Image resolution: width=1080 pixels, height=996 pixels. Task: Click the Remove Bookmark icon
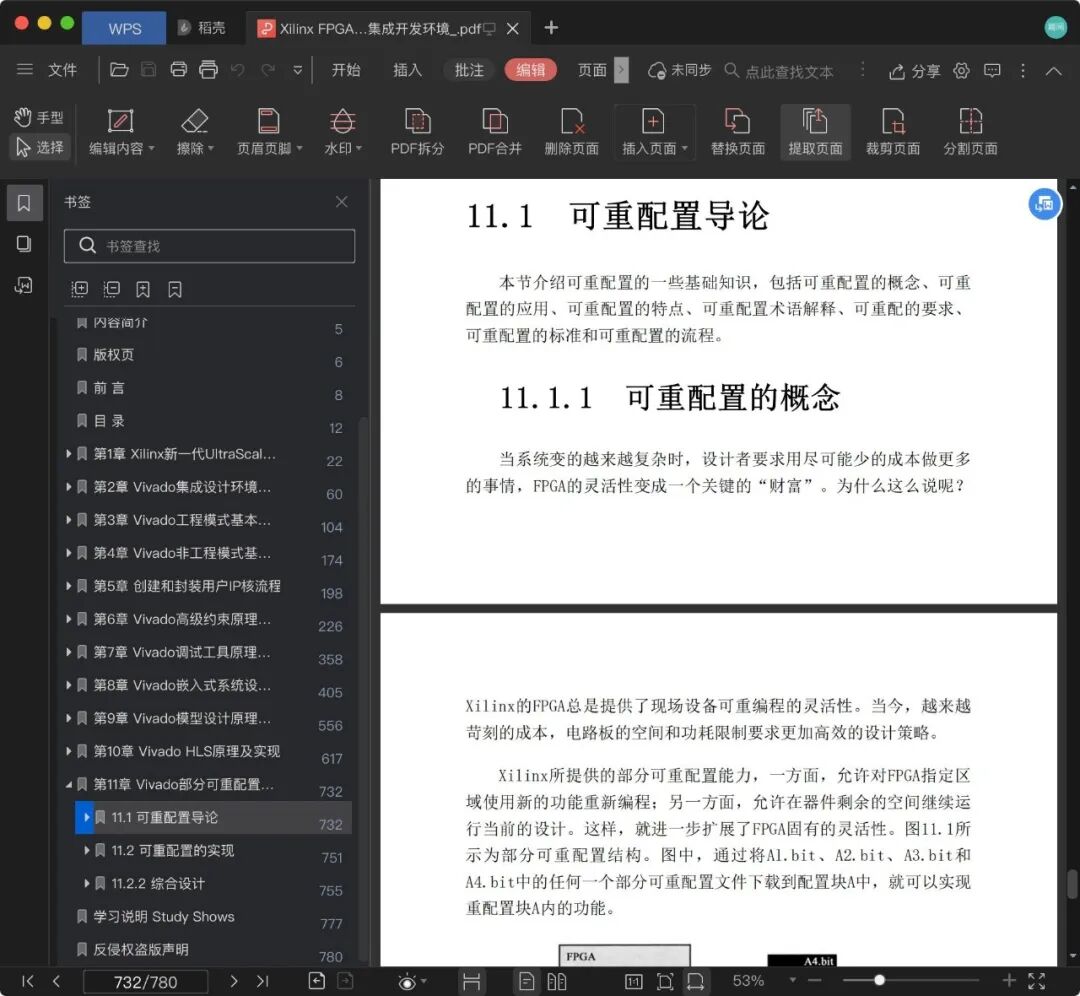pos(175,289)
